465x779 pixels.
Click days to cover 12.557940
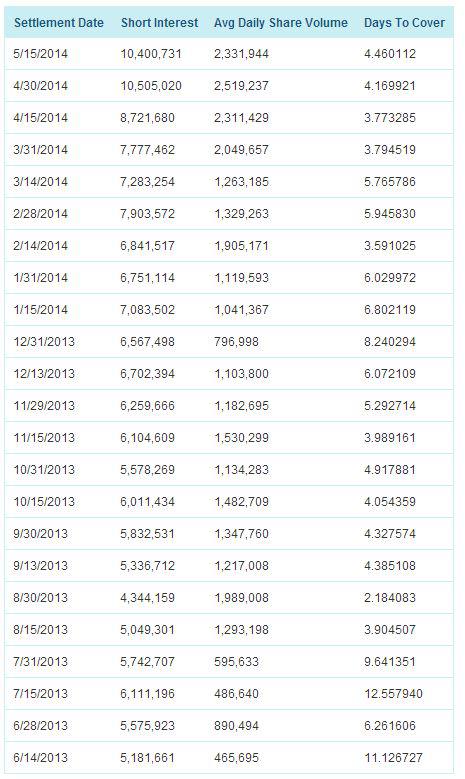point(393,694)
